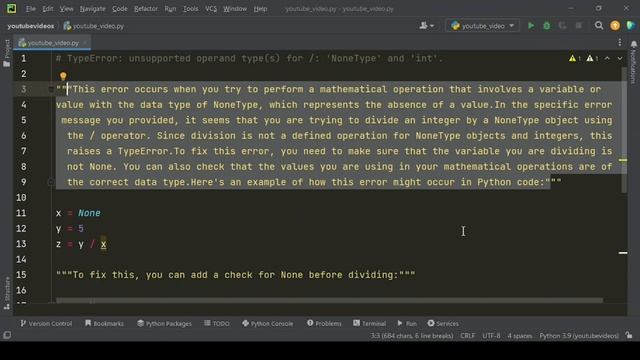Click the horizontal editor scrollbar

pyautogui.click(x=329, y=300)
